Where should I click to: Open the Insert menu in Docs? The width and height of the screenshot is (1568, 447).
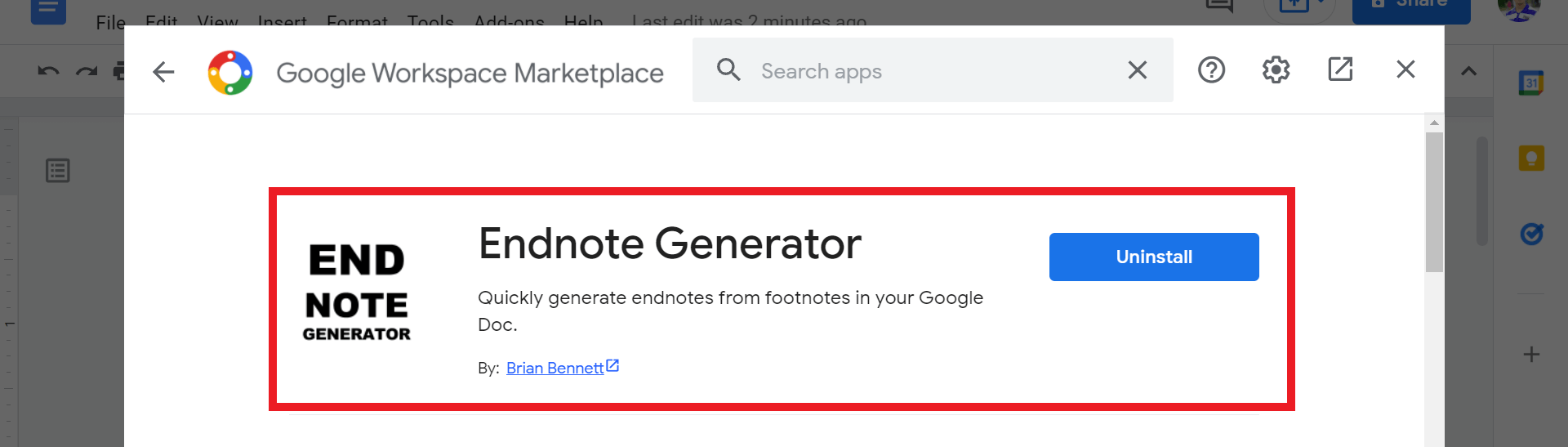tap(282, 22)
